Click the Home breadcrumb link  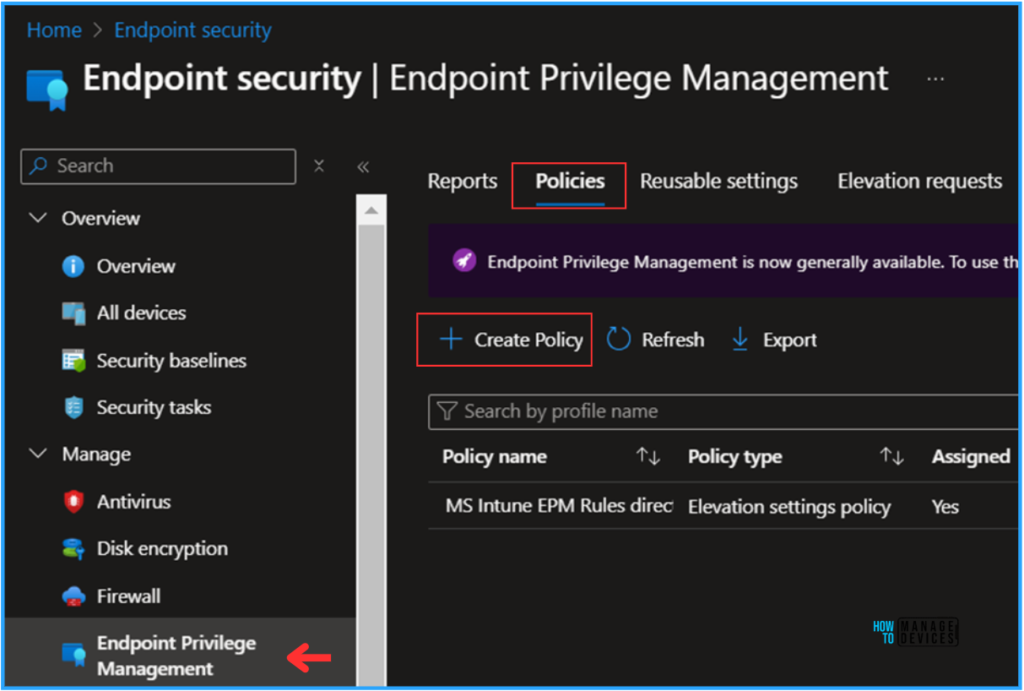click(54, 30)
